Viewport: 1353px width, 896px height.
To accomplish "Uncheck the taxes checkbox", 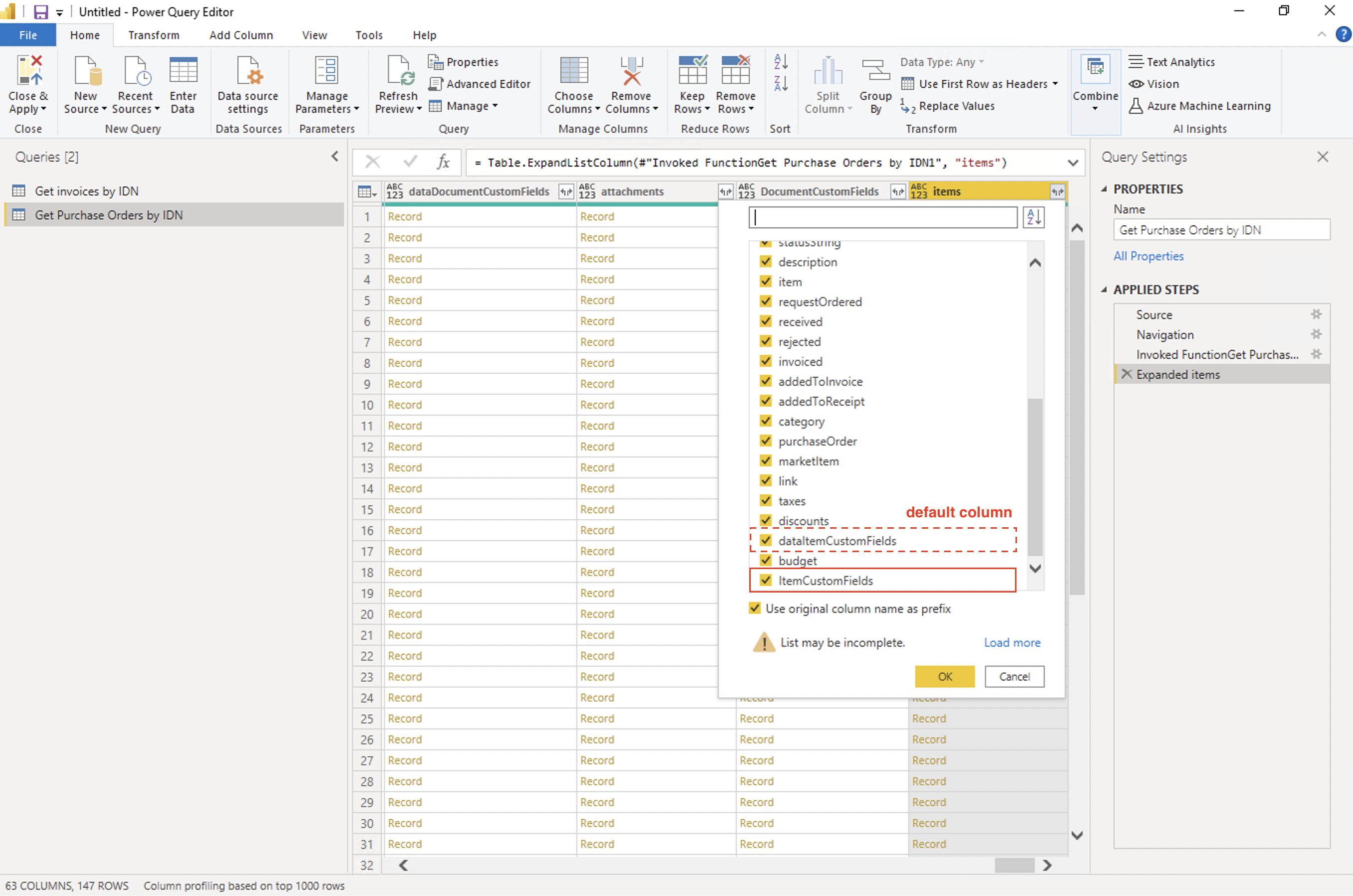I will [766, 500].
